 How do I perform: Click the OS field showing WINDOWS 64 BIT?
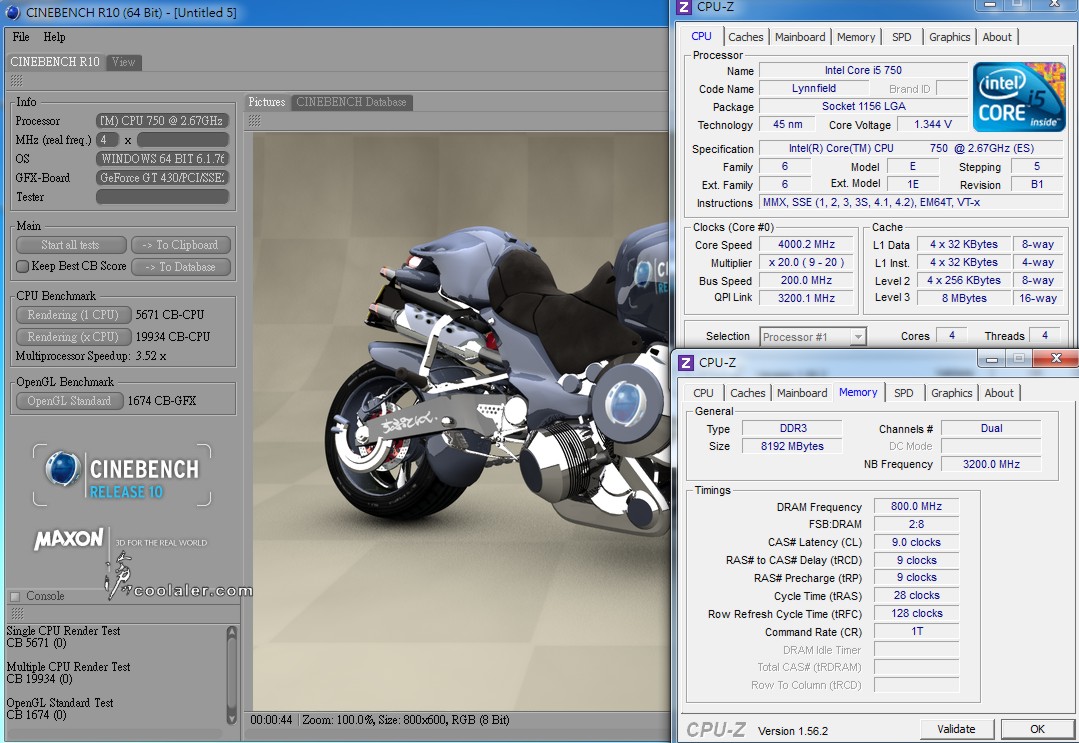(162, 159)
